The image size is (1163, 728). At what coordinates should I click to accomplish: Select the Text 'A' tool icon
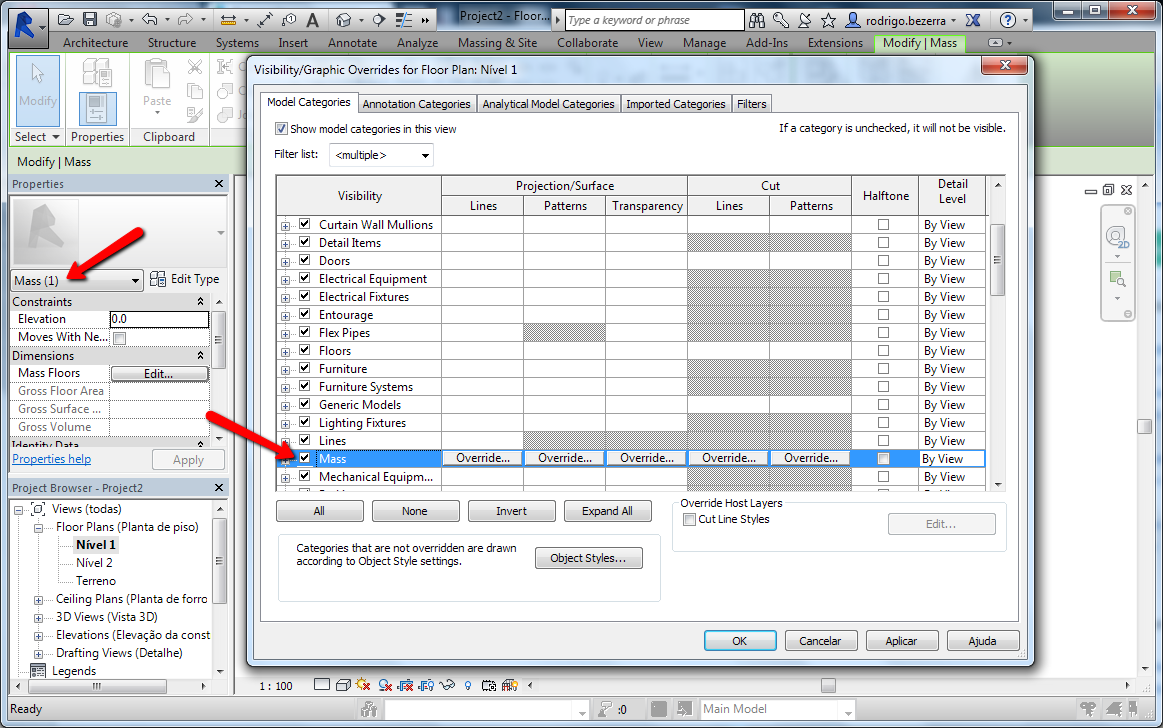point(313,20)
